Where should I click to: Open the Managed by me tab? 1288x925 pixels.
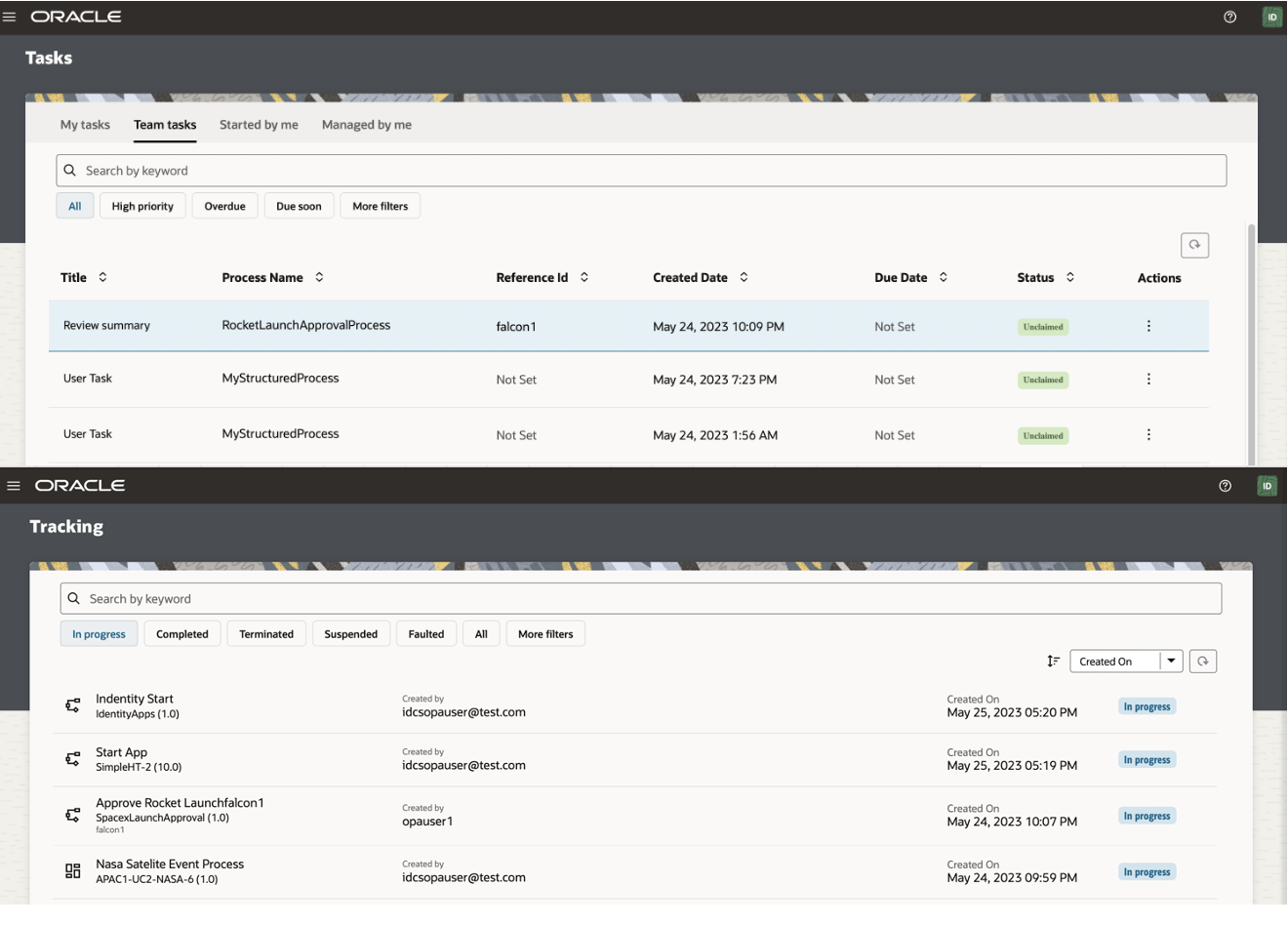366,124
